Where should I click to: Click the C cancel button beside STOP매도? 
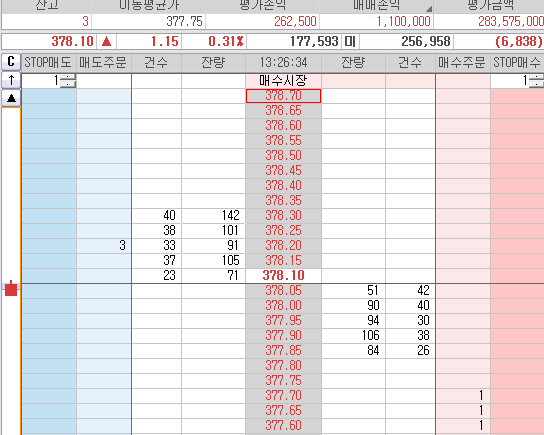(x=11, y=62)
